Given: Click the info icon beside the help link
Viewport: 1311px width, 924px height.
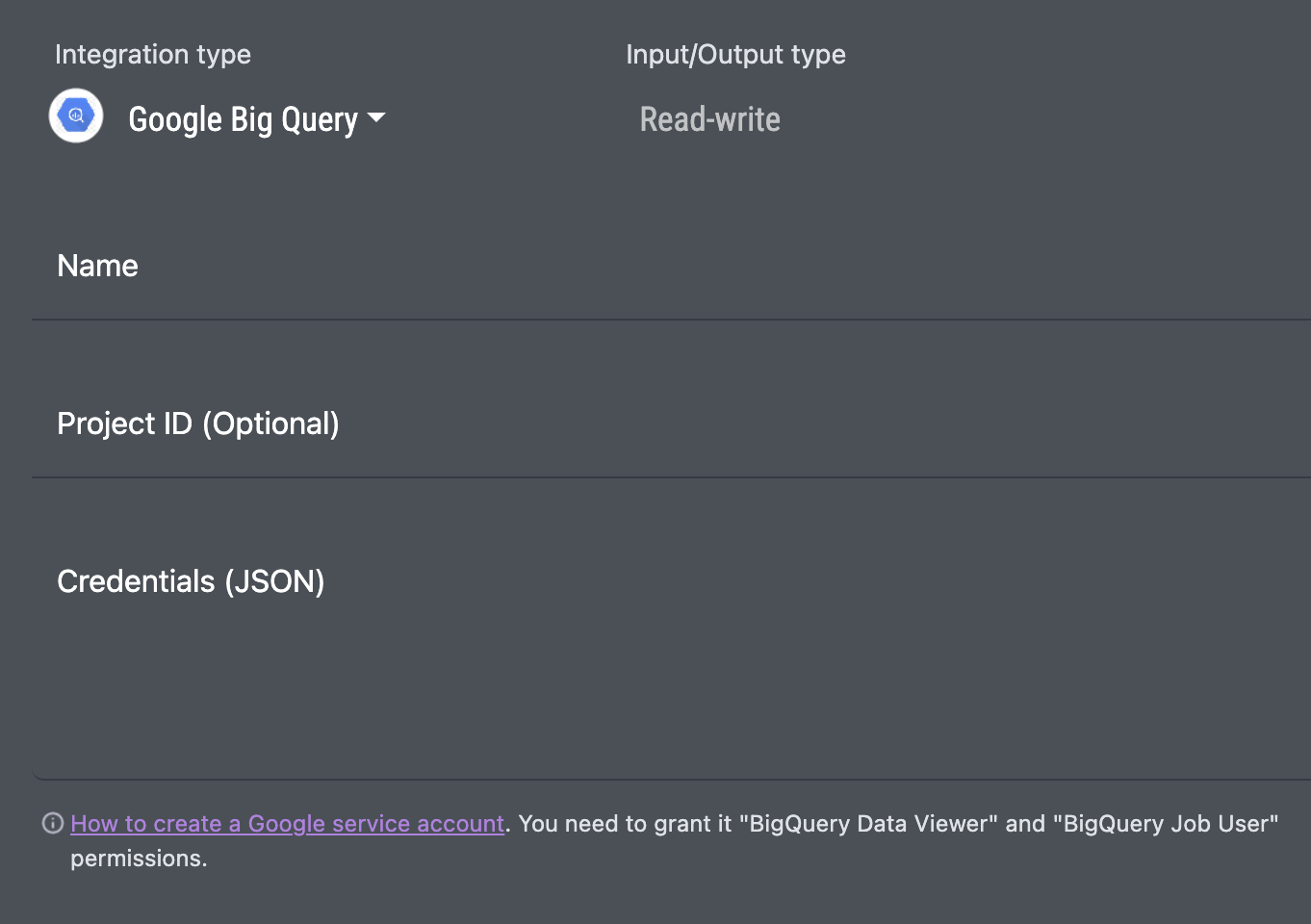Looking at the screenshot, I should tap(53, 823).
